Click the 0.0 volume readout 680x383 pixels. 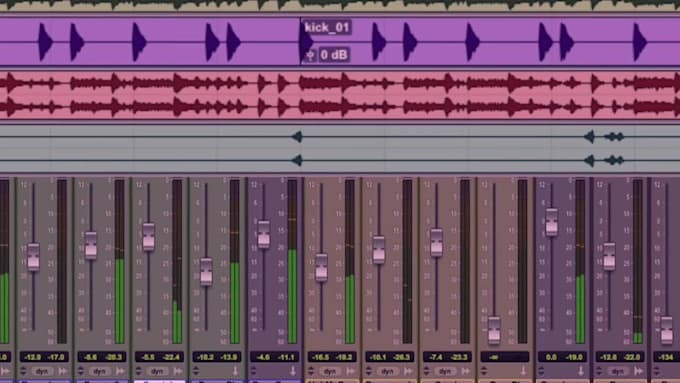551,357
